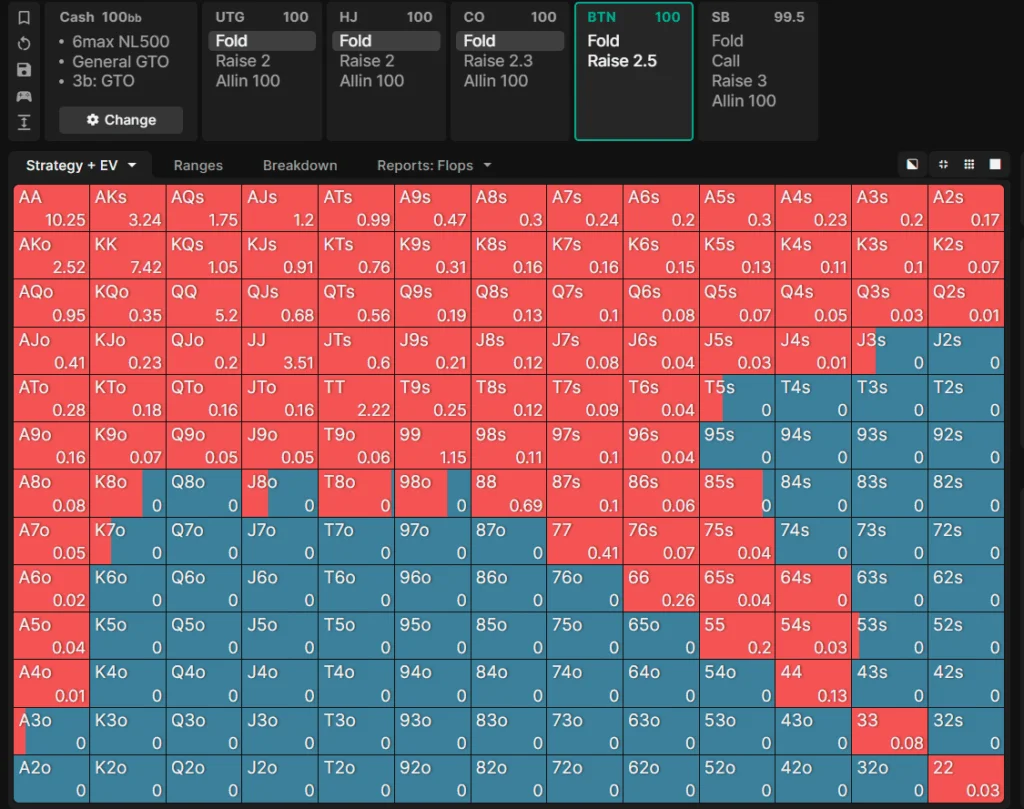This screenshot has height=809, width=1024.
Task: Choose Allin 100 for the CO position
Action: pyautogui.click(x=495, y=81)
